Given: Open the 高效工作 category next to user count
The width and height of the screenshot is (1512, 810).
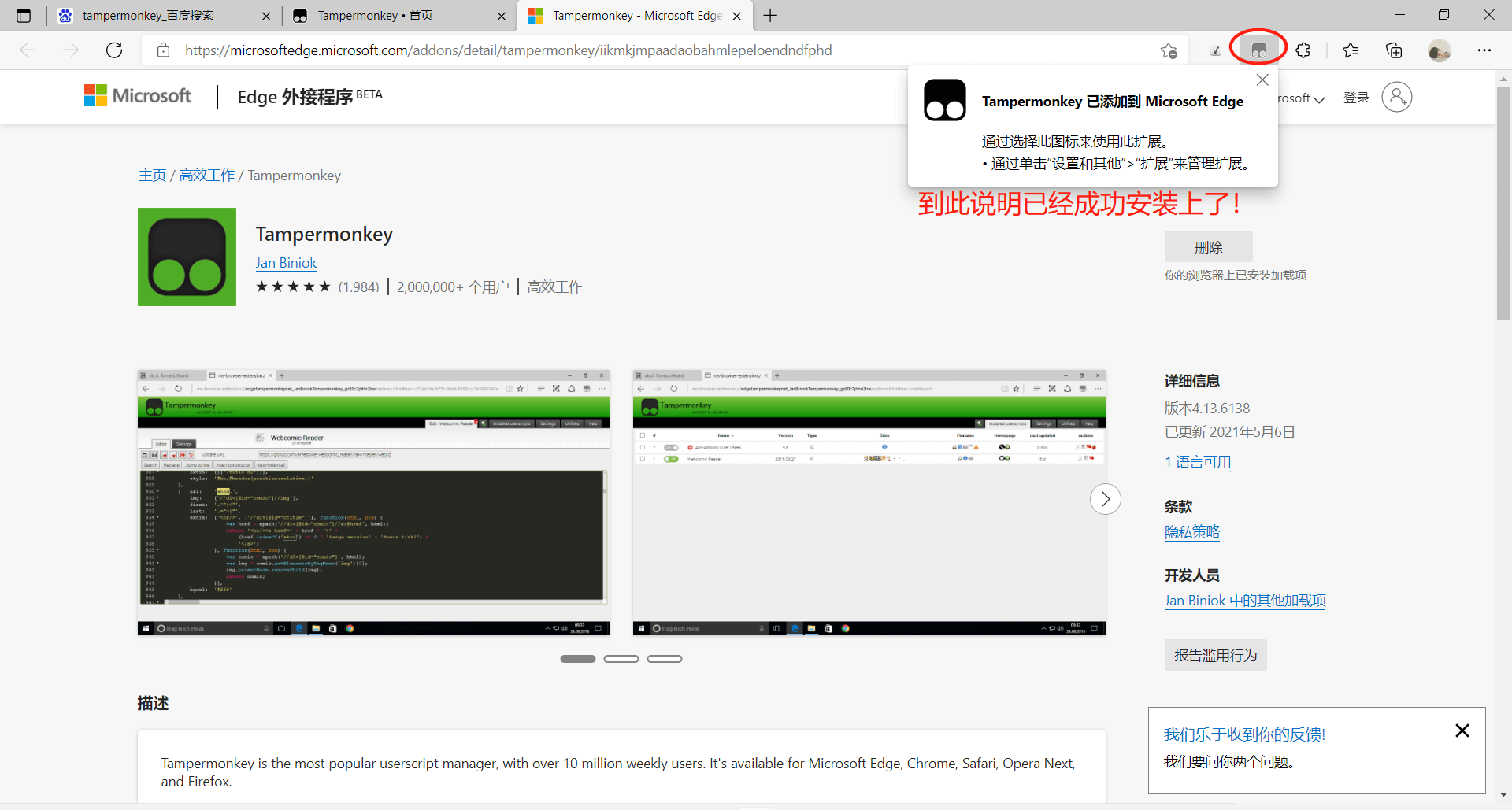Looking at the screenshot, I should click(555, 287).
